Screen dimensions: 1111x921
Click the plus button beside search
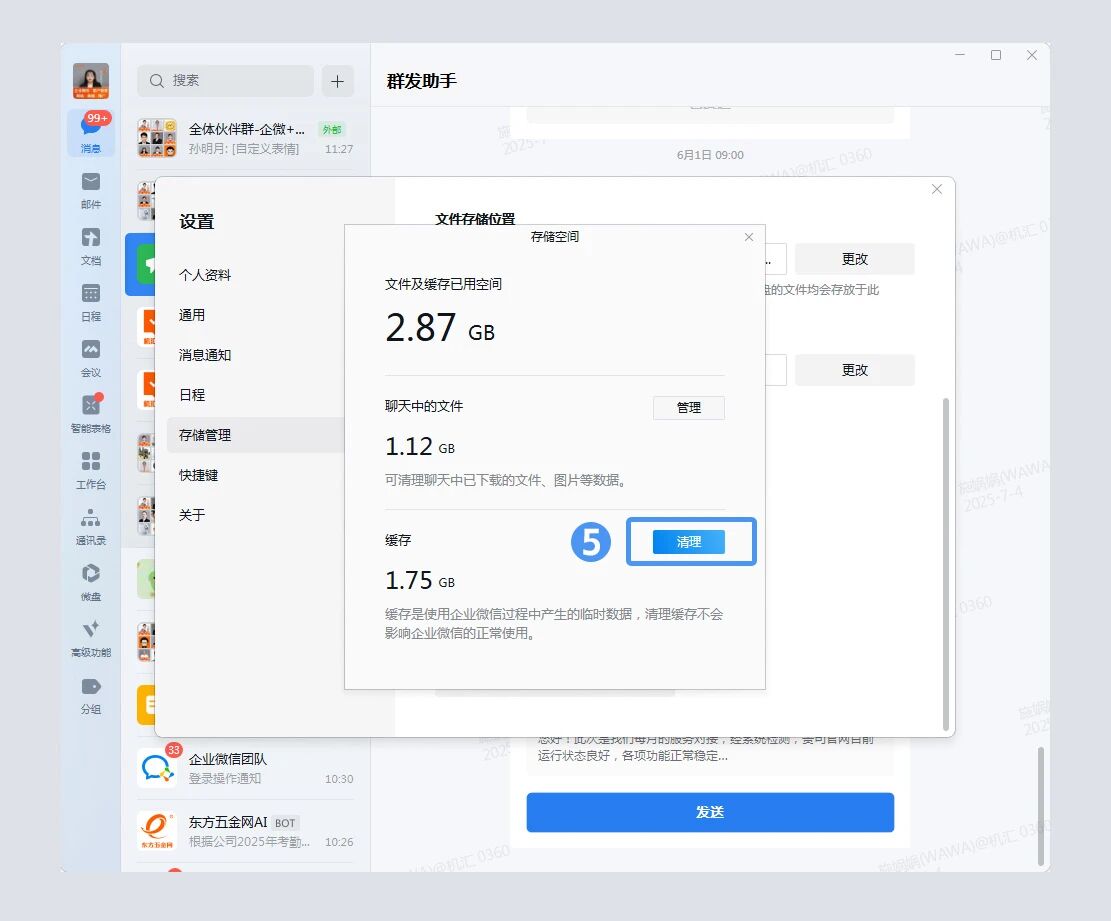[x=337, y=81]
